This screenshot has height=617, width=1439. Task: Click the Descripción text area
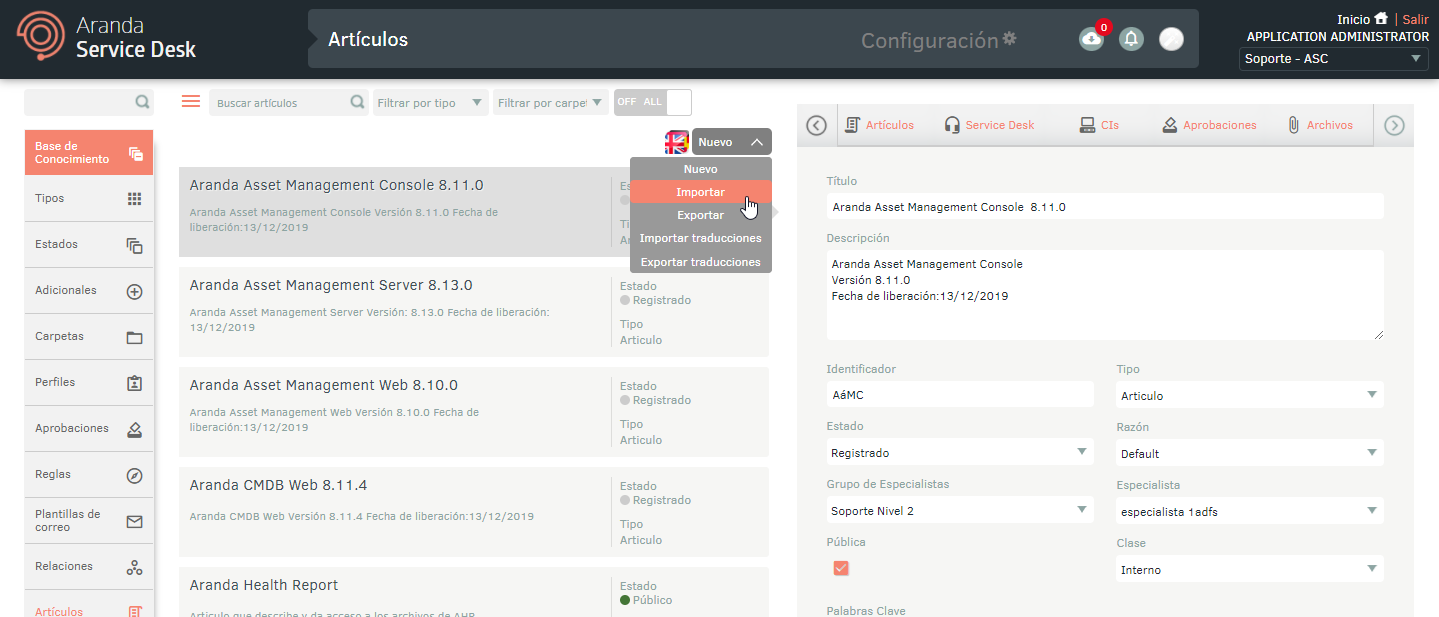[1105, 295]
